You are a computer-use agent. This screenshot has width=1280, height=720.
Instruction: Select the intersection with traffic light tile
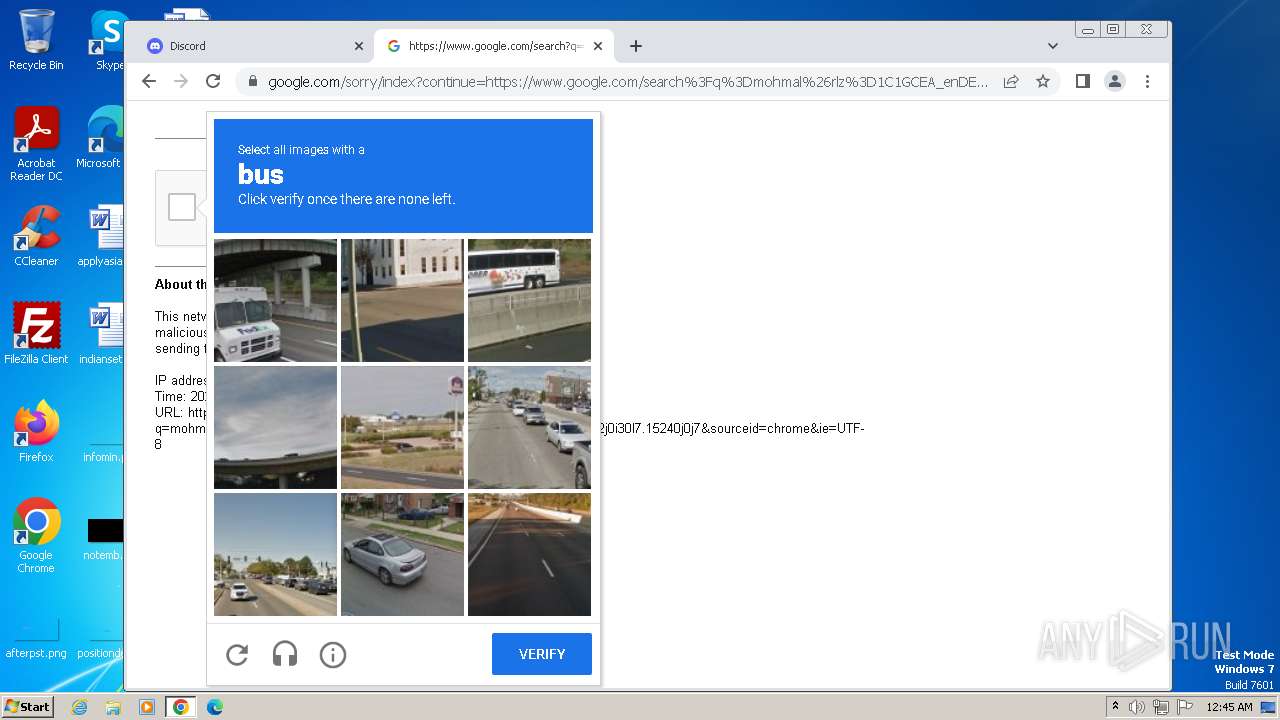pos(275,554)
